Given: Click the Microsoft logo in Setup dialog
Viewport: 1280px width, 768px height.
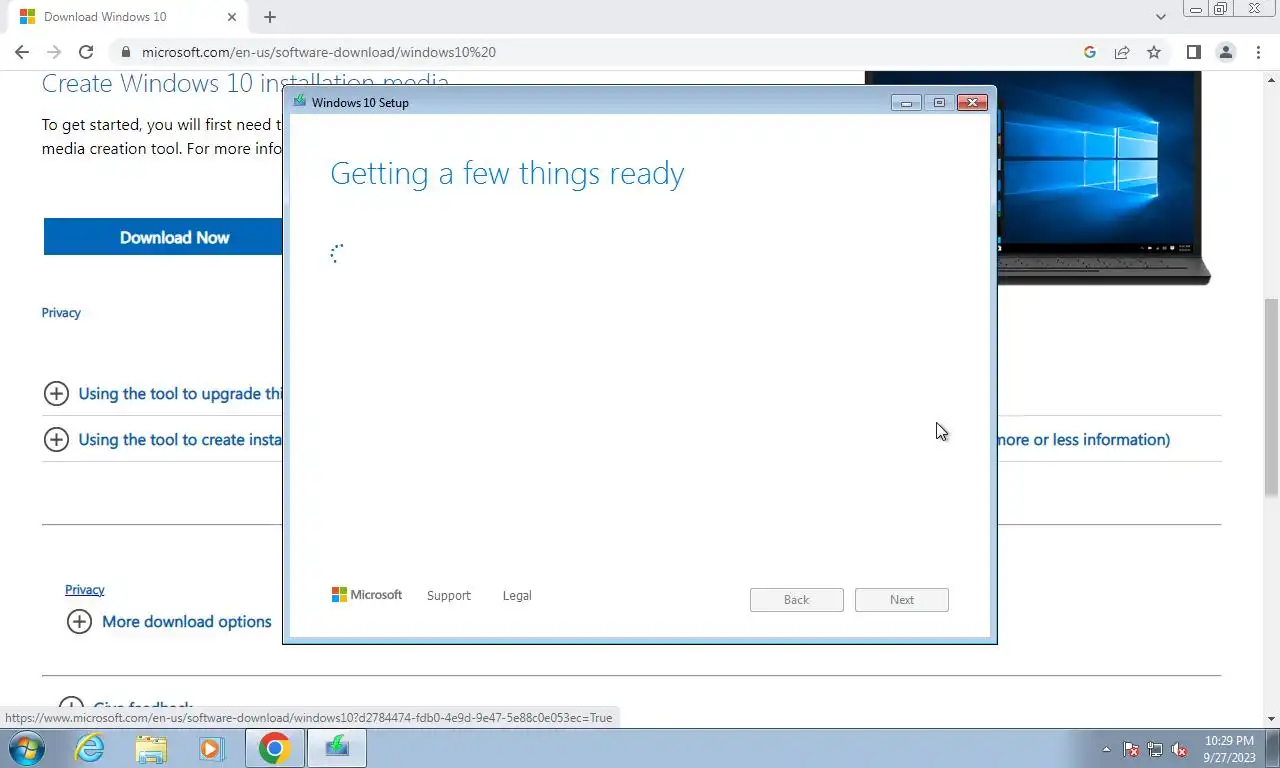Looking at the screenshot, I should click(x=367, y=594).
